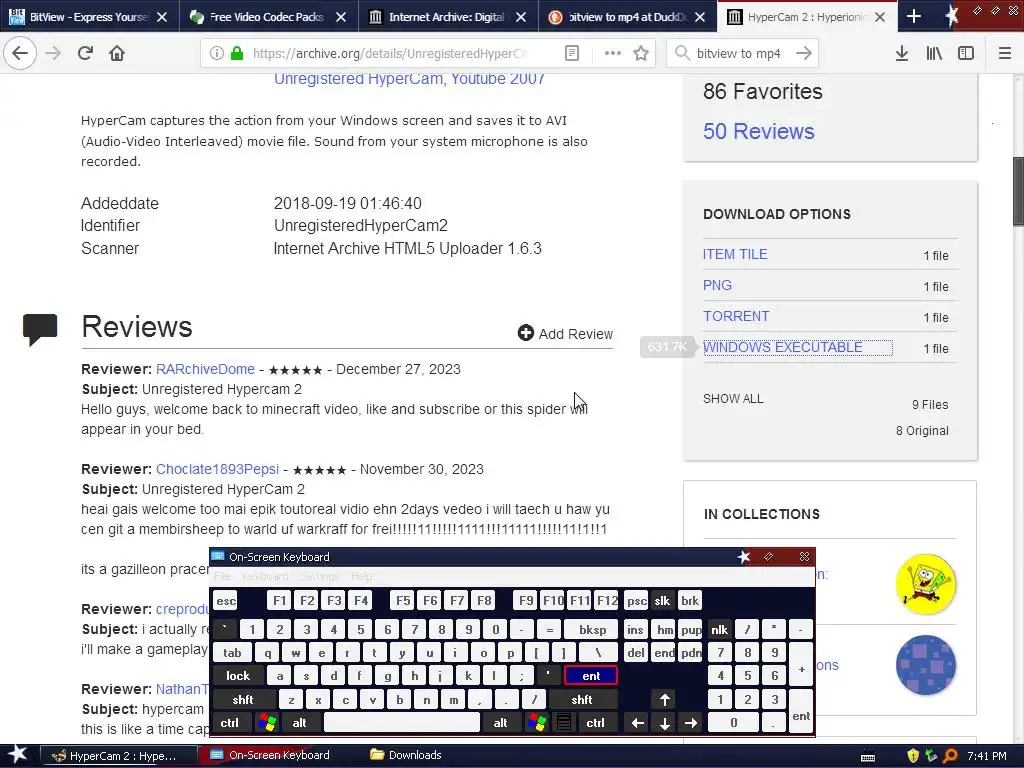Download the WINDOWS EXECUTABLE file
Screen dimensions: 1024x768
pyautogui.click(x=782, y=347)
